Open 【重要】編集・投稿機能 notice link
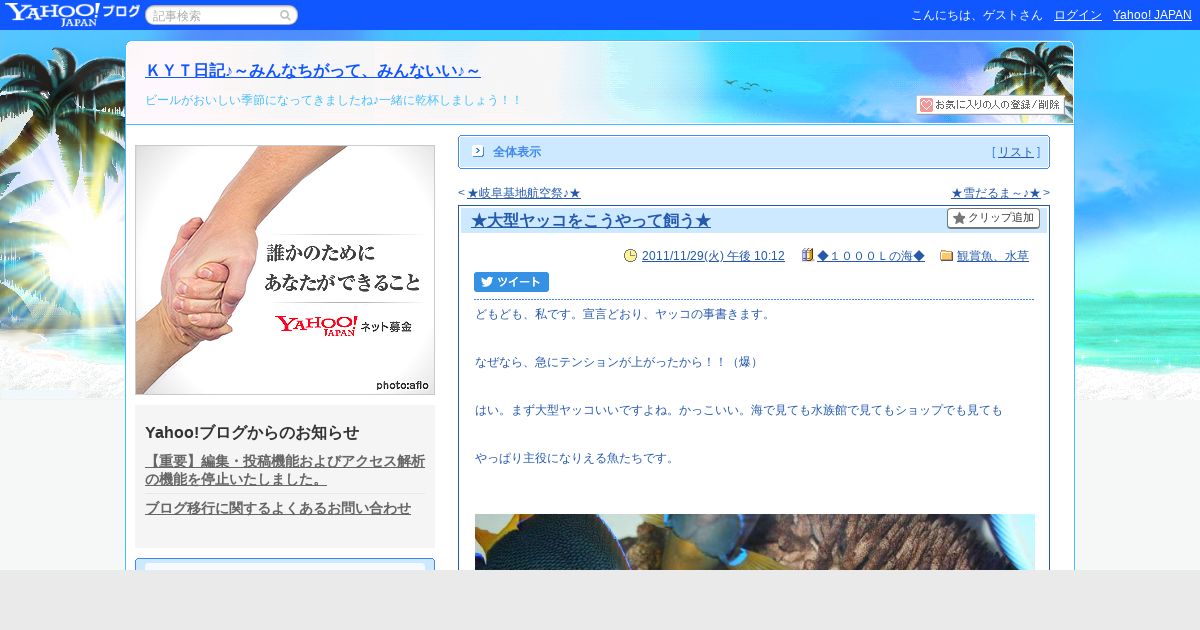Viewport: 1200px width, 630px height. coord(285,470)
